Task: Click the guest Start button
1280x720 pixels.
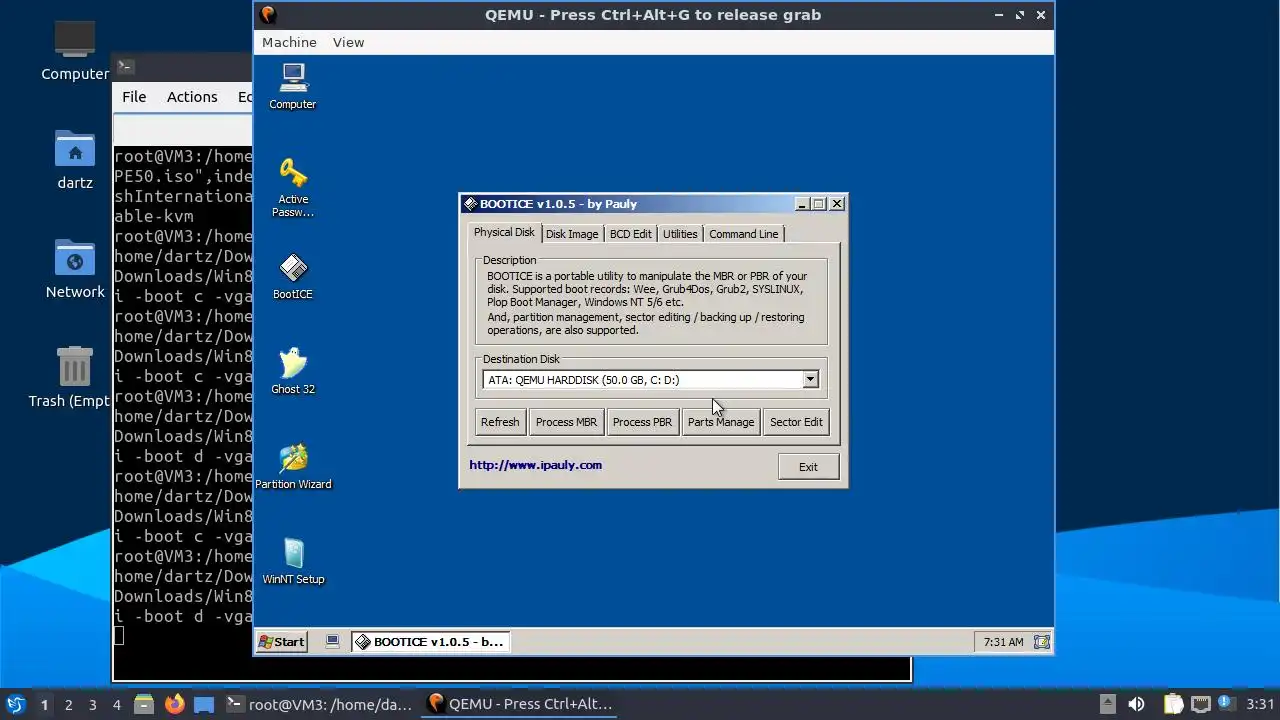Action: pyautogui.click(x=282, y=642)
